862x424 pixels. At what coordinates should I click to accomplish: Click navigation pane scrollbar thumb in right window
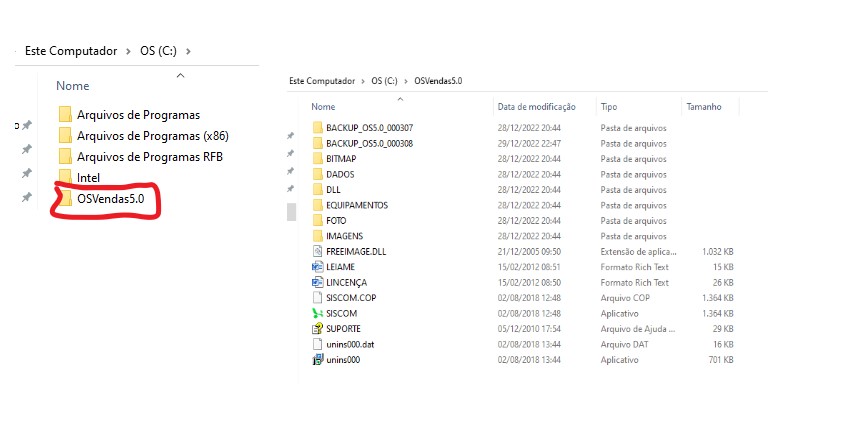pos(291,212)
